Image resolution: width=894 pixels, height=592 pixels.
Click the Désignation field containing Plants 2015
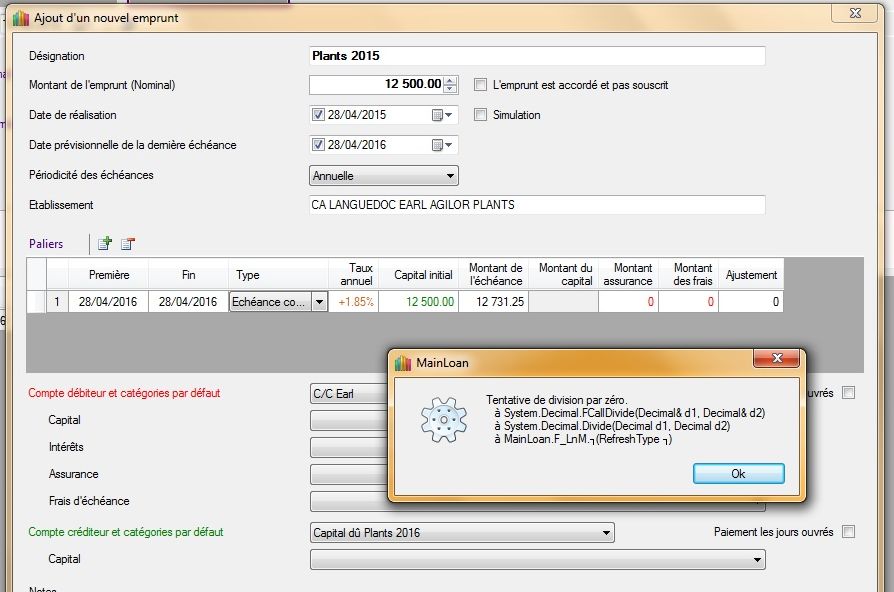click(537, 56)
